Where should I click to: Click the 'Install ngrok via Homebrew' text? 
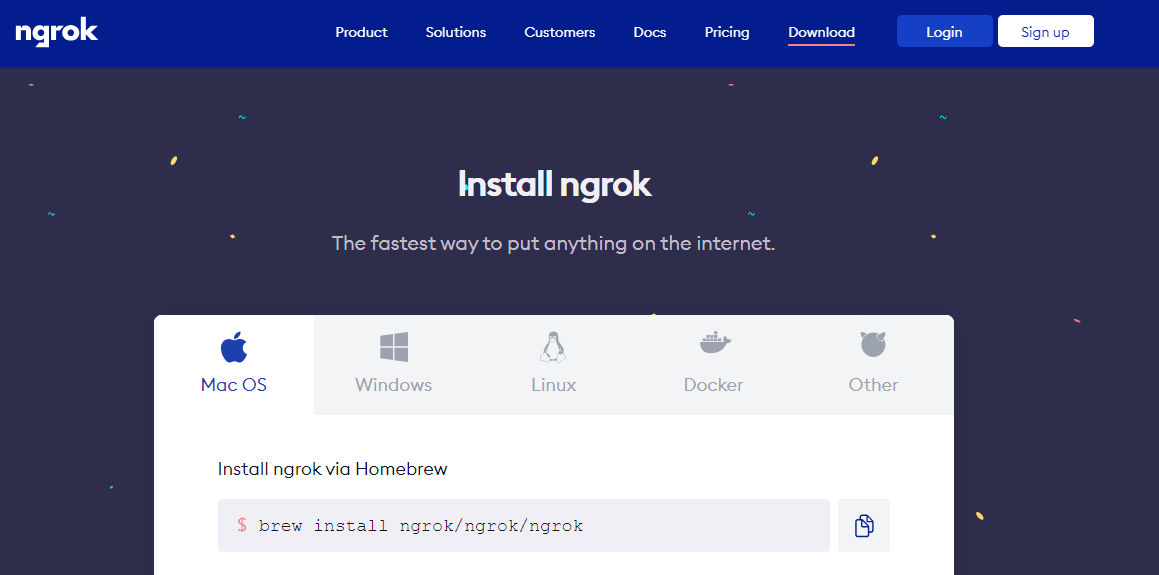click(333, 469)
